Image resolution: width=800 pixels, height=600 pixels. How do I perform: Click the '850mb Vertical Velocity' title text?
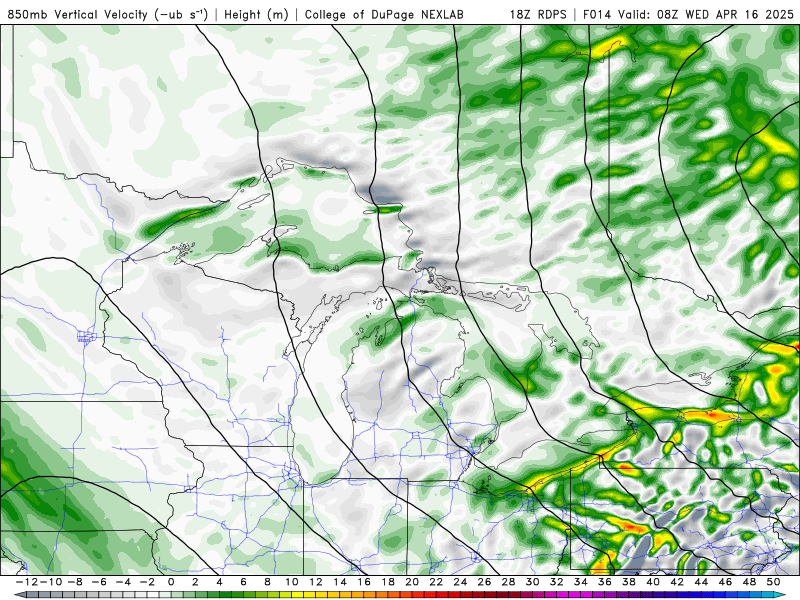click(x=78, y=14)
